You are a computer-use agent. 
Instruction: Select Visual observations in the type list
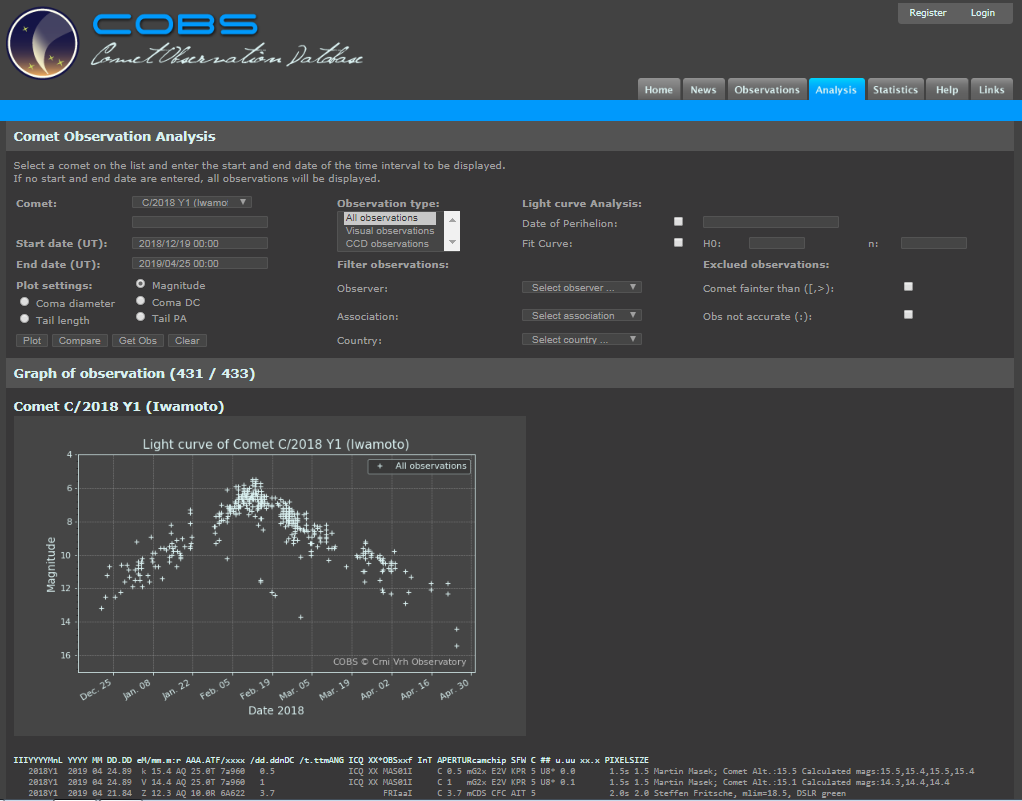coord(390,231)
